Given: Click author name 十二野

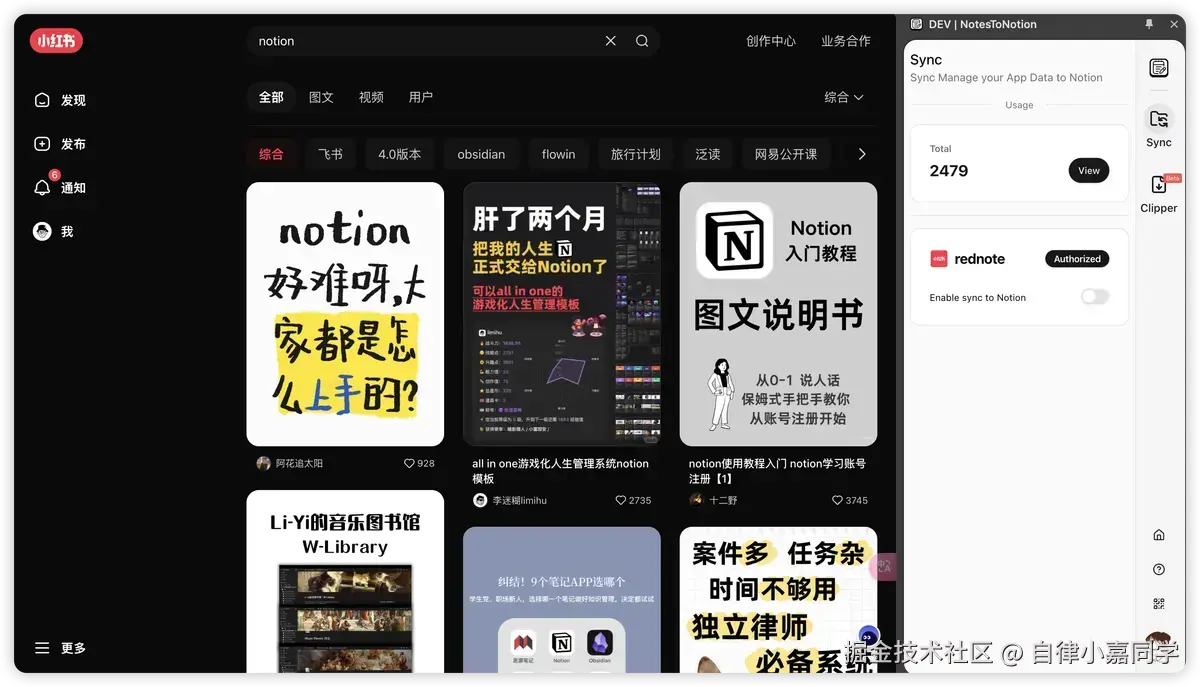Looking at the screenshot, I should [x=723, y=500].
